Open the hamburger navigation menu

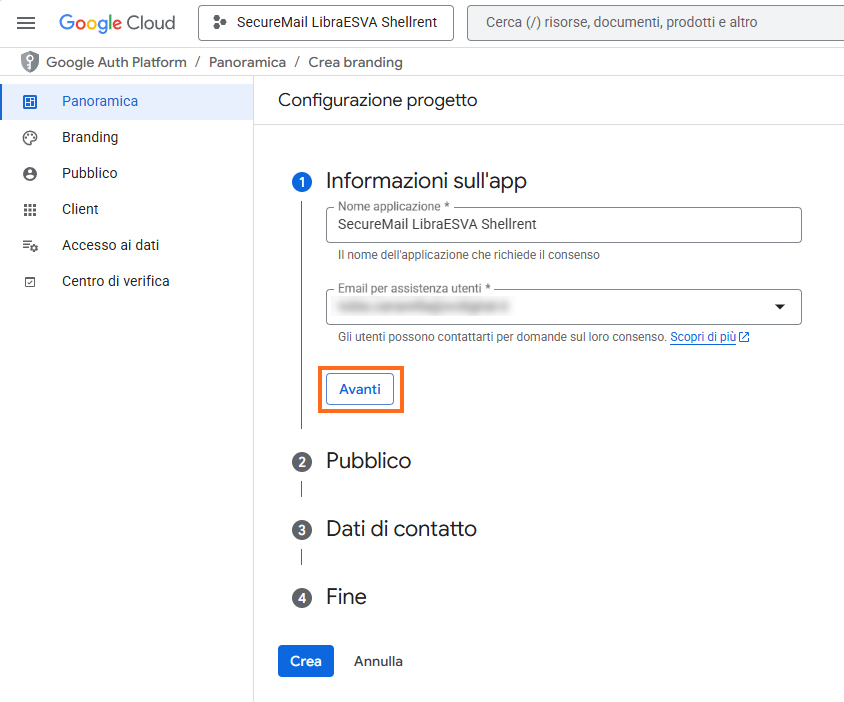click(26, 23)
